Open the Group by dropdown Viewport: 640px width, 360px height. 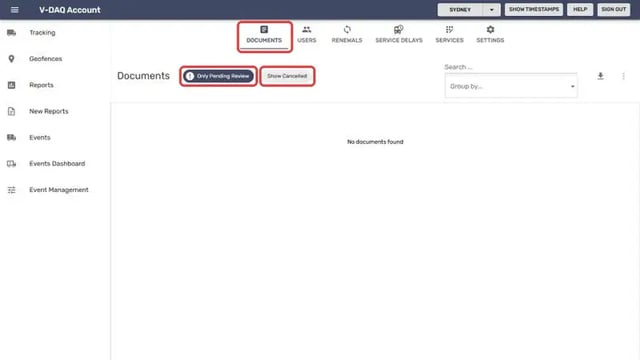(511, 86)
